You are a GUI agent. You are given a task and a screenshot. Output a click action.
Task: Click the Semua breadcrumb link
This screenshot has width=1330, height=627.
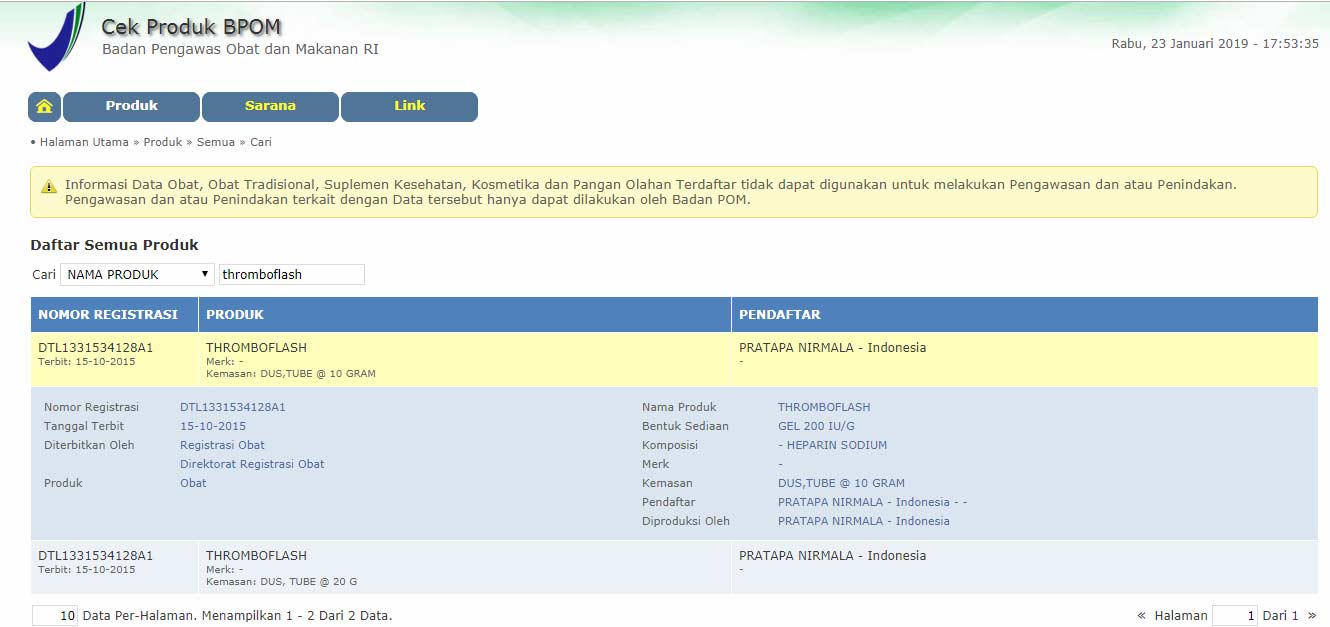click(216, 142)
